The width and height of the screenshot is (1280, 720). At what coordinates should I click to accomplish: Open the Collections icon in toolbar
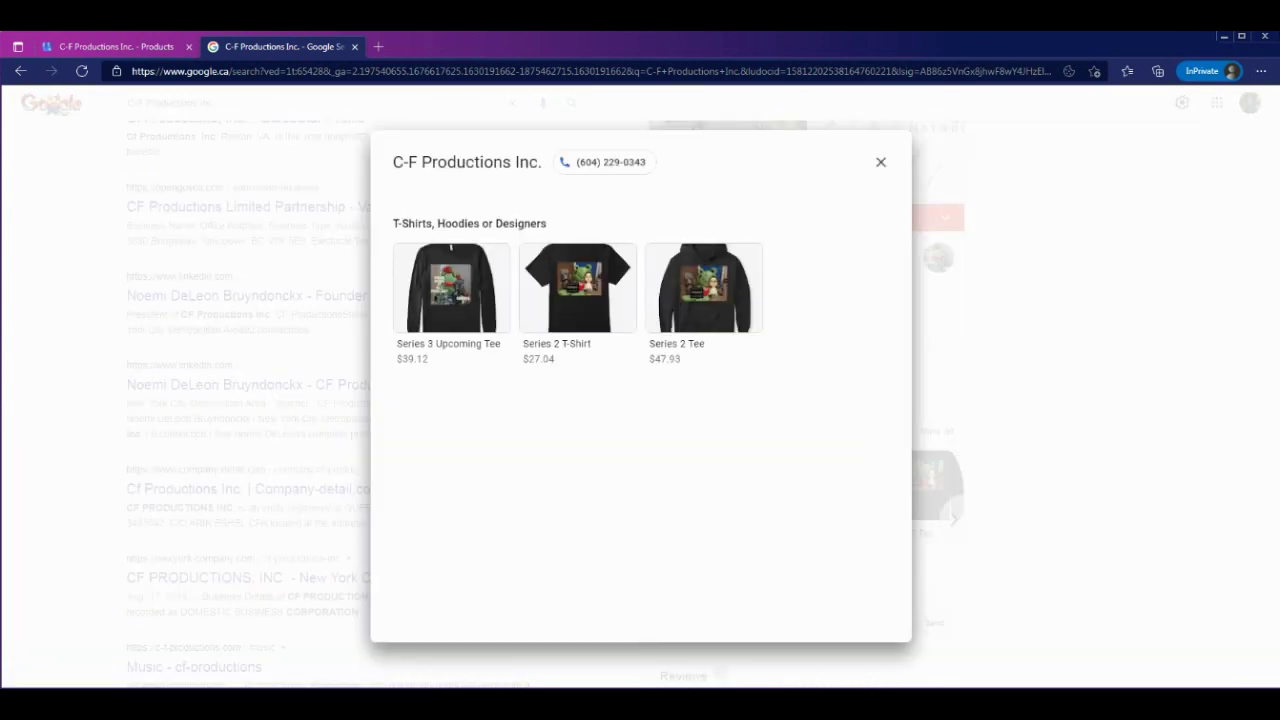pos(1158,71)
